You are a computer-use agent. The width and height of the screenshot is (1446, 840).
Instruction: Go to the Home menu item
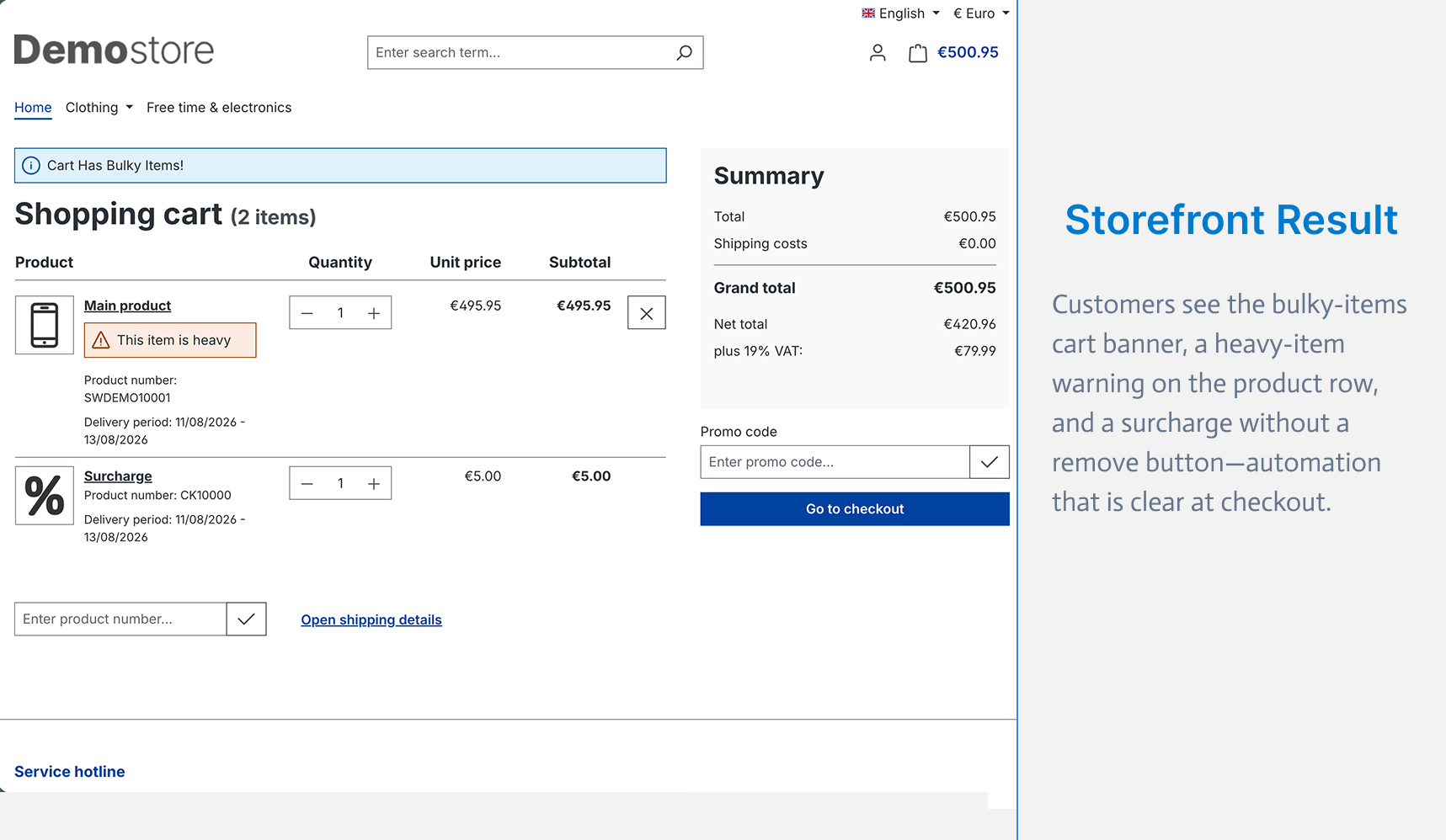click(x=33, y=108)
